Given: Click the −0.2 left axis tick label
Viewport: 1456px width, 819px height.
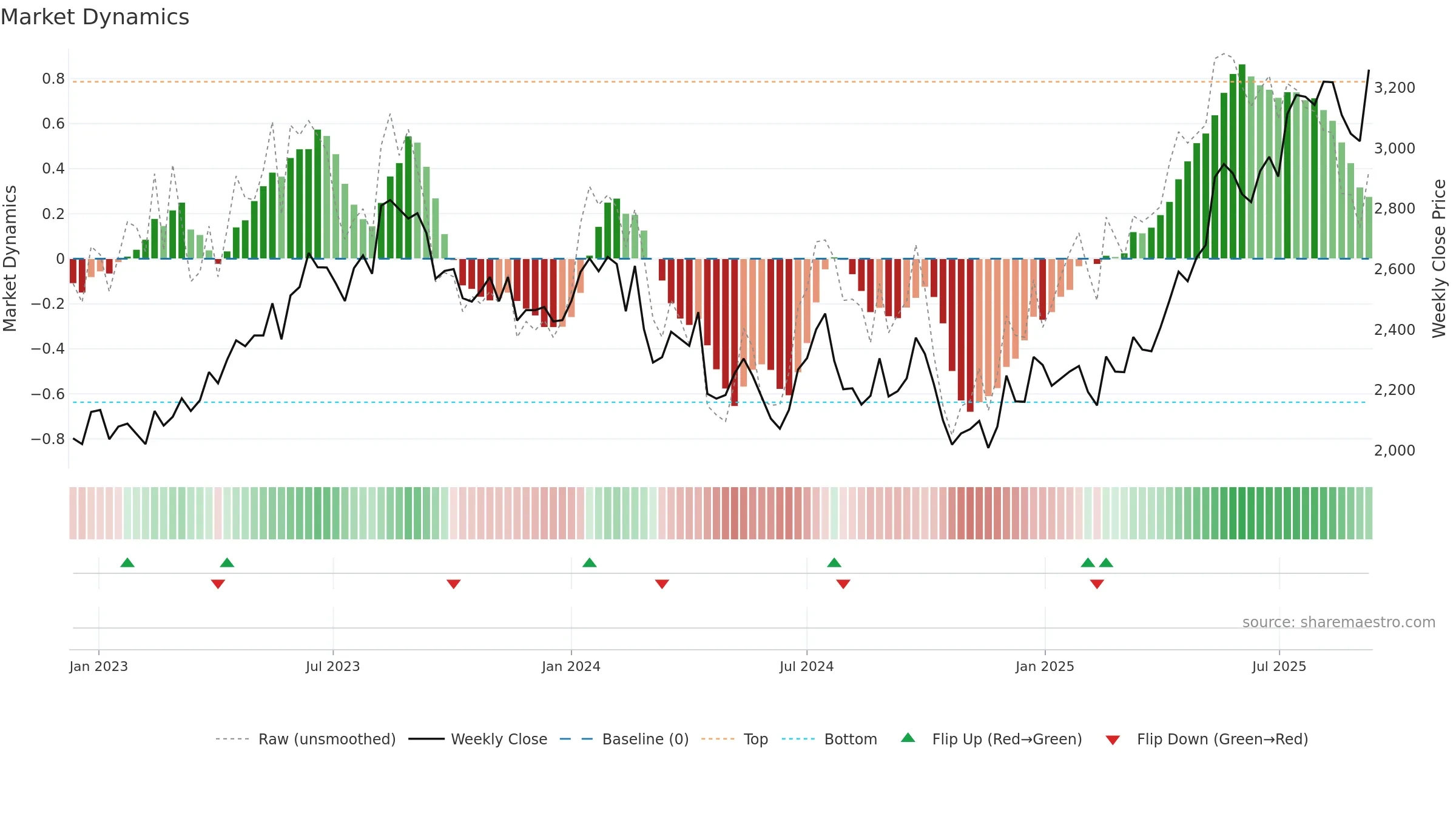Looking at the screenshot, I should [48, 304].
